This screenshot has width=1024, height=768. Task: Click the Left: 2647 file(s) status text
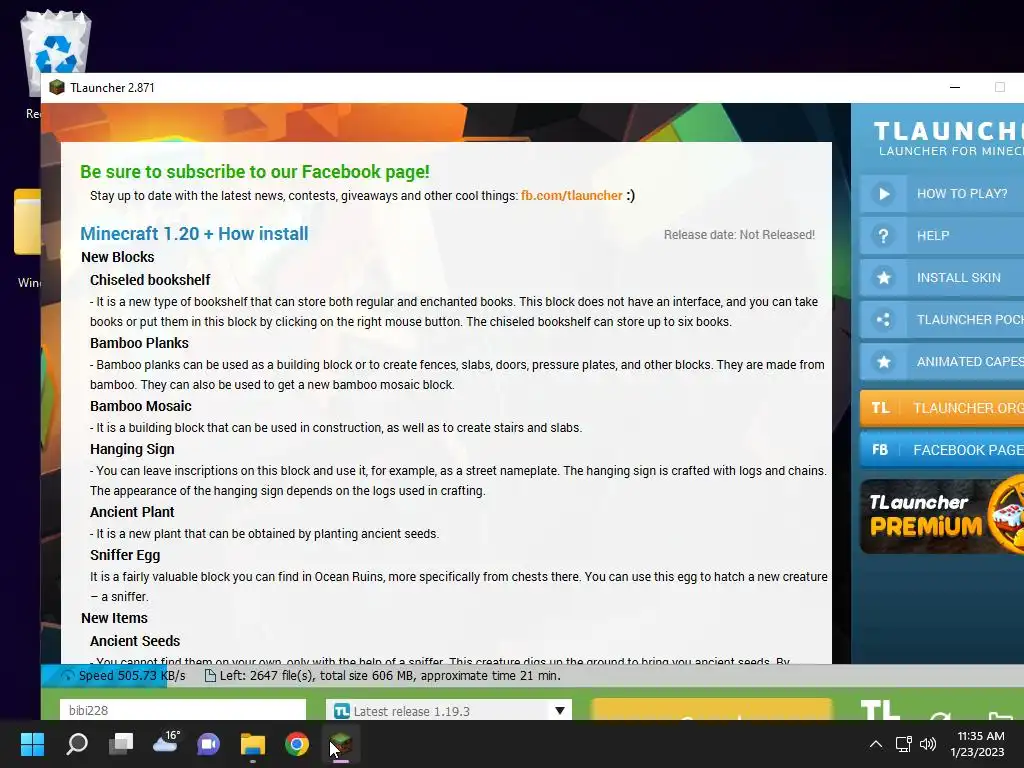pos(390,676)
